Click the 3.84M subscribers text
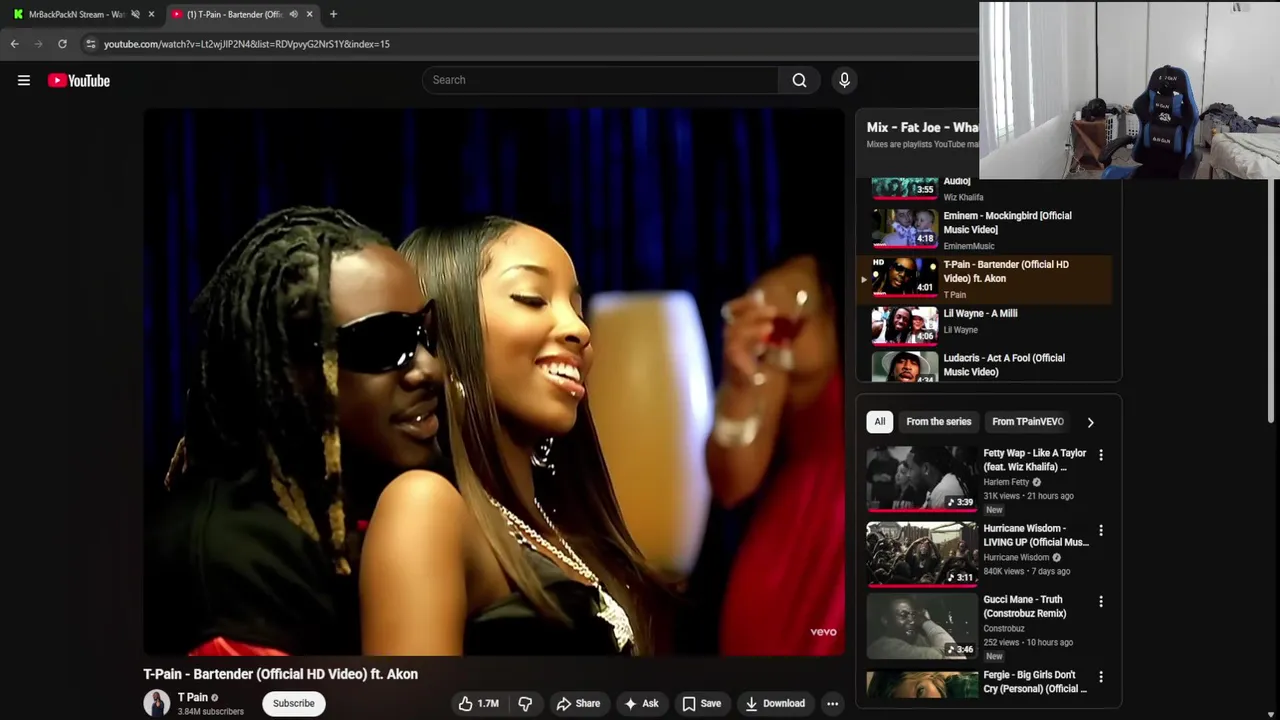 pyautogui.click(x=211, y=712)
